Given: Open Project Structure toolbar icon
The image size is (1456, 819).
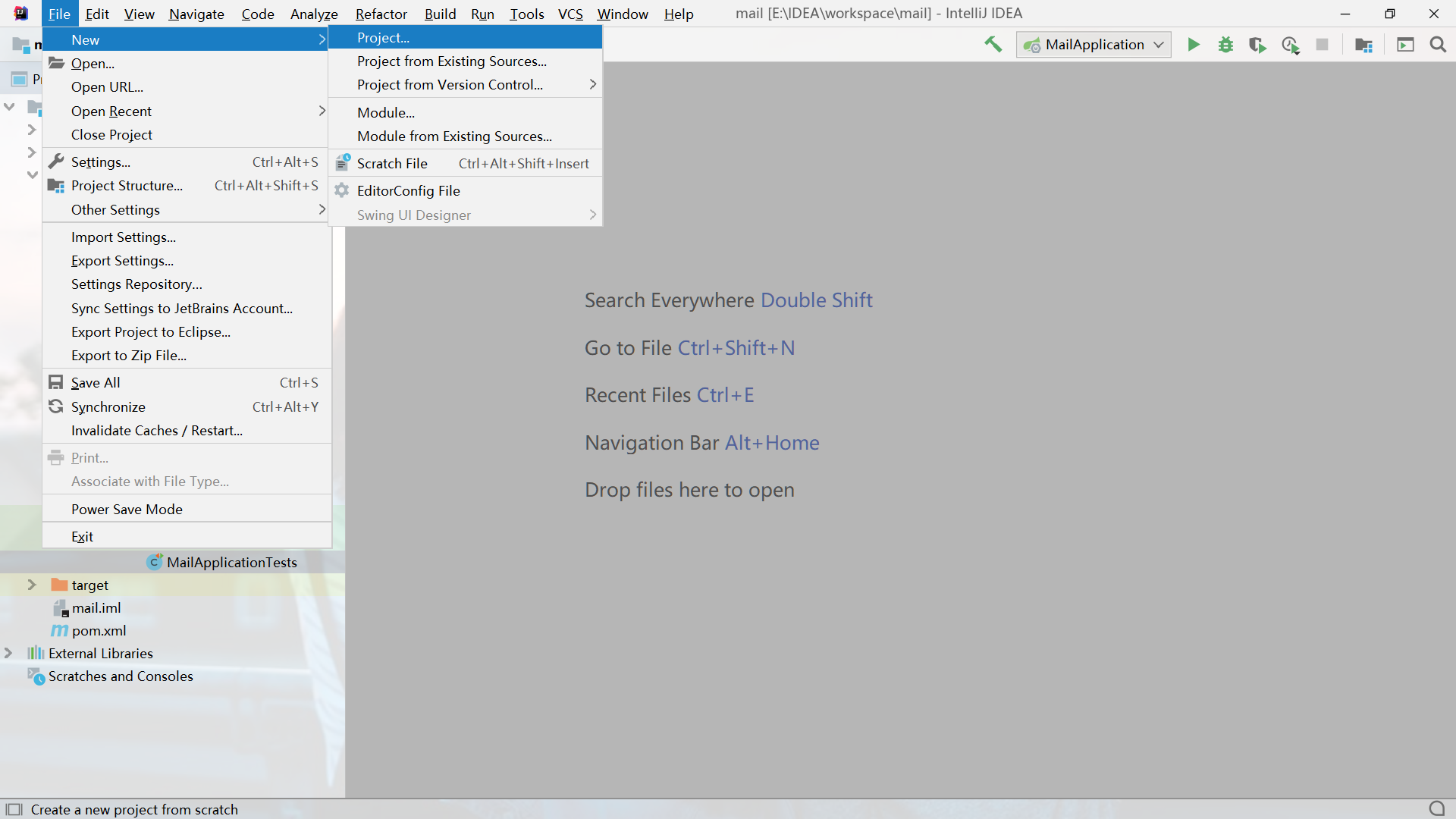Looking at the screenshot, I should (x=1363, y=45).
